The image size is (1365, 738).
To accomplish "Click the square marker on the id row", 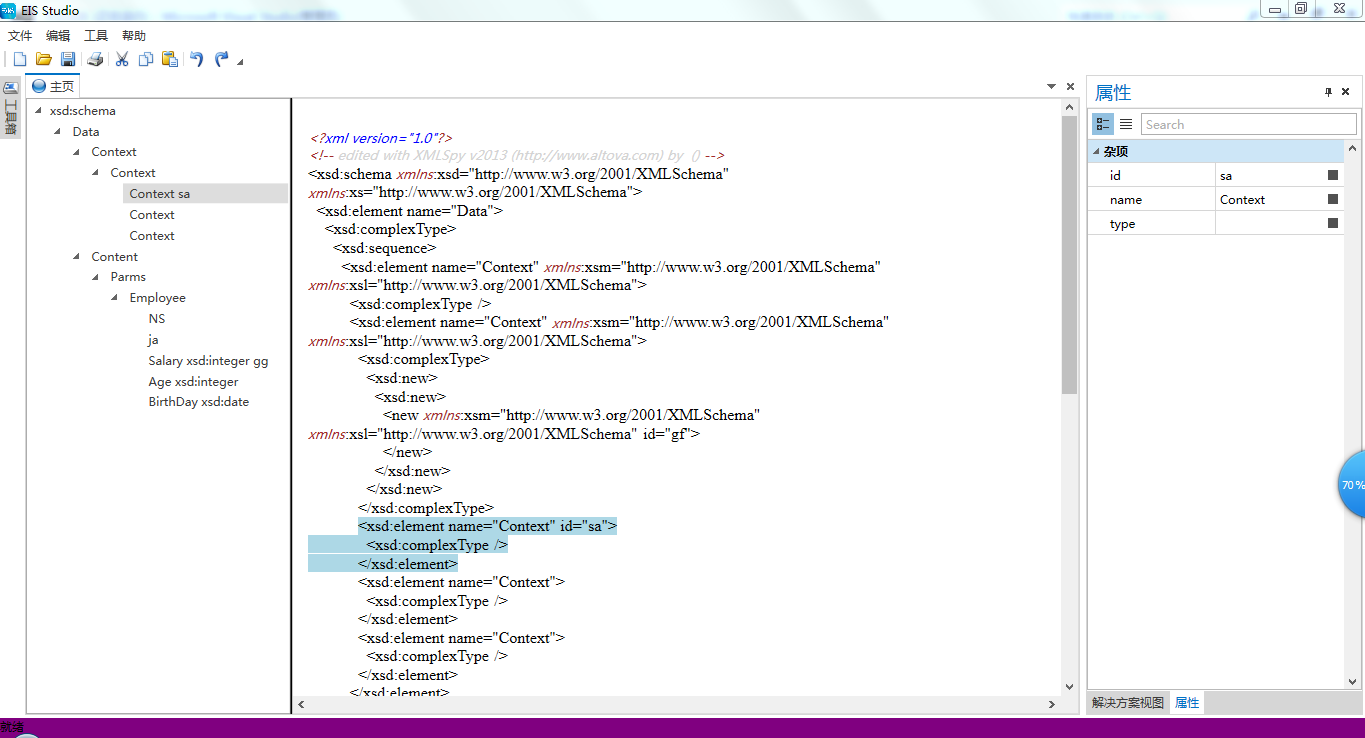I will (1333, 175).
